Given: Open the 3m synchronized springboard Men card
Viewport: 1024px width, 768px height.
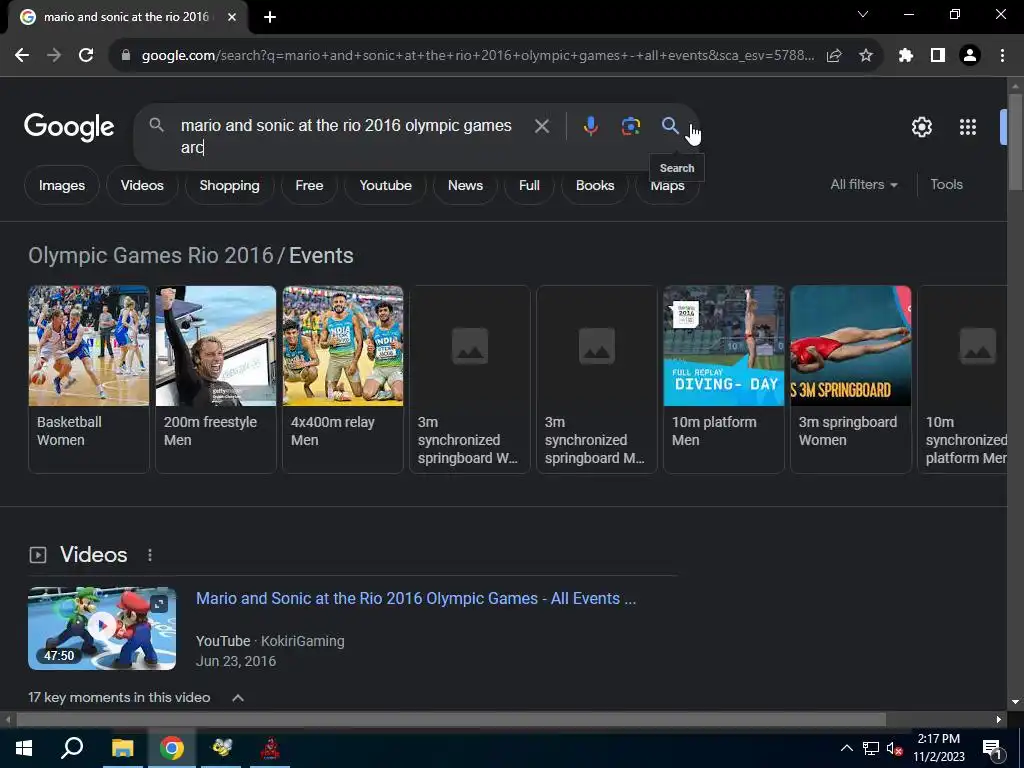Looking at the screenshot, I should point(597,379).
